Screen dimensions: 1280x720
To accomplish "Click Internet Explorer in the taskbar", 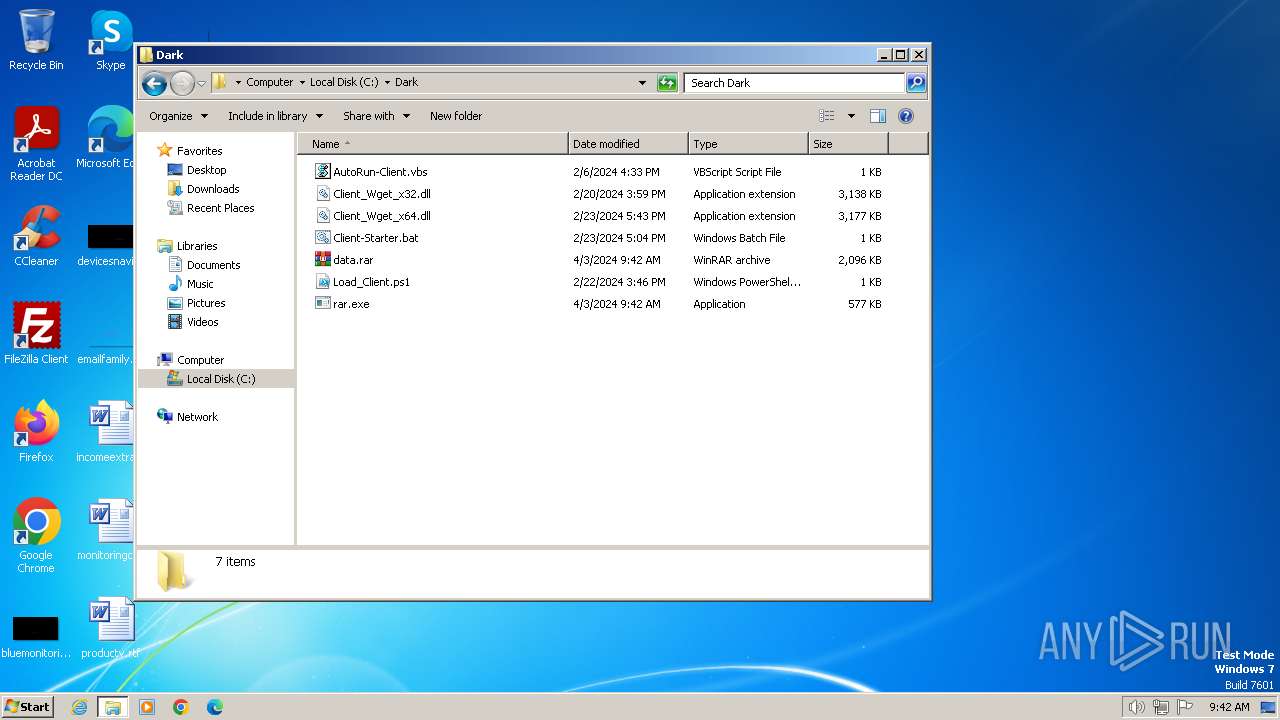I will 80,707.
